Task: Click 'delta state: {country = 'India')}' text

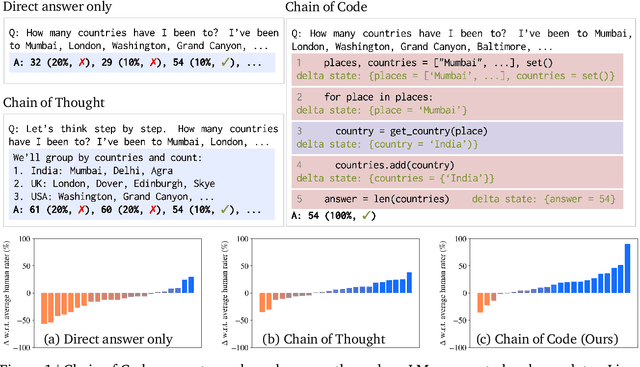Action: click(387, 145)
